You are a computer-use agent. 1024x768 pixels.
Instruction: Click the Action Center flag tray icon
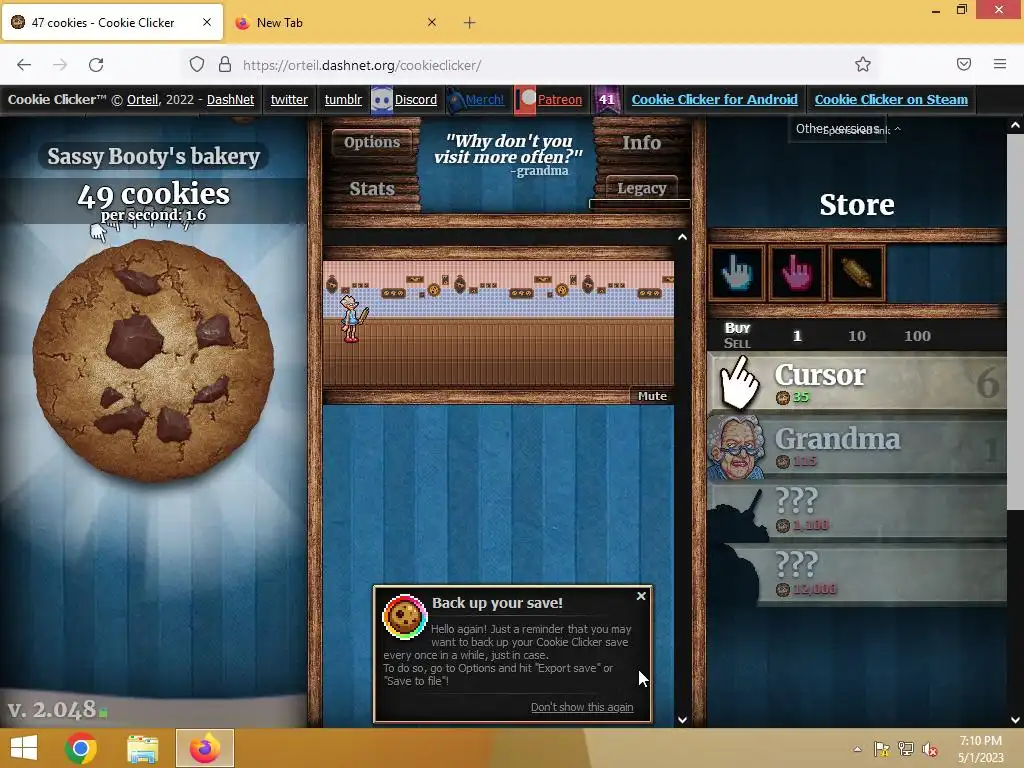(882, 749)
